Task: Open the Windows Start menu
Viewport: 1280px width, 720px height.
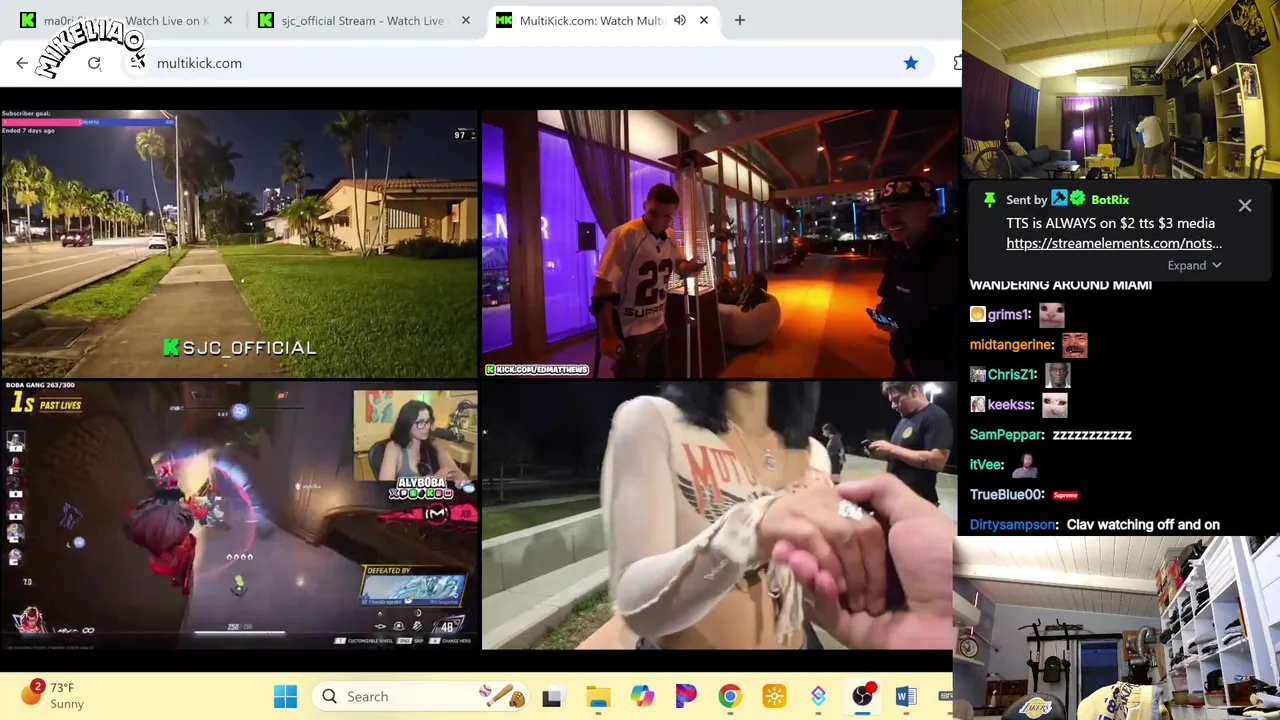Action: point(285,696)
